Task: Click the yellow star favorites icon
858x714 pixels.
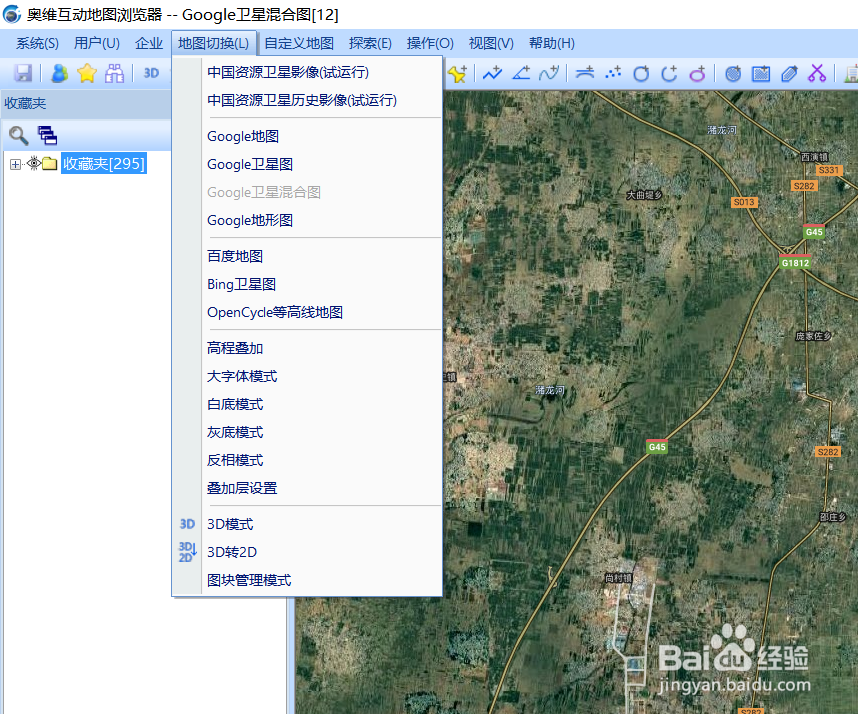Action: pos(87,73)
